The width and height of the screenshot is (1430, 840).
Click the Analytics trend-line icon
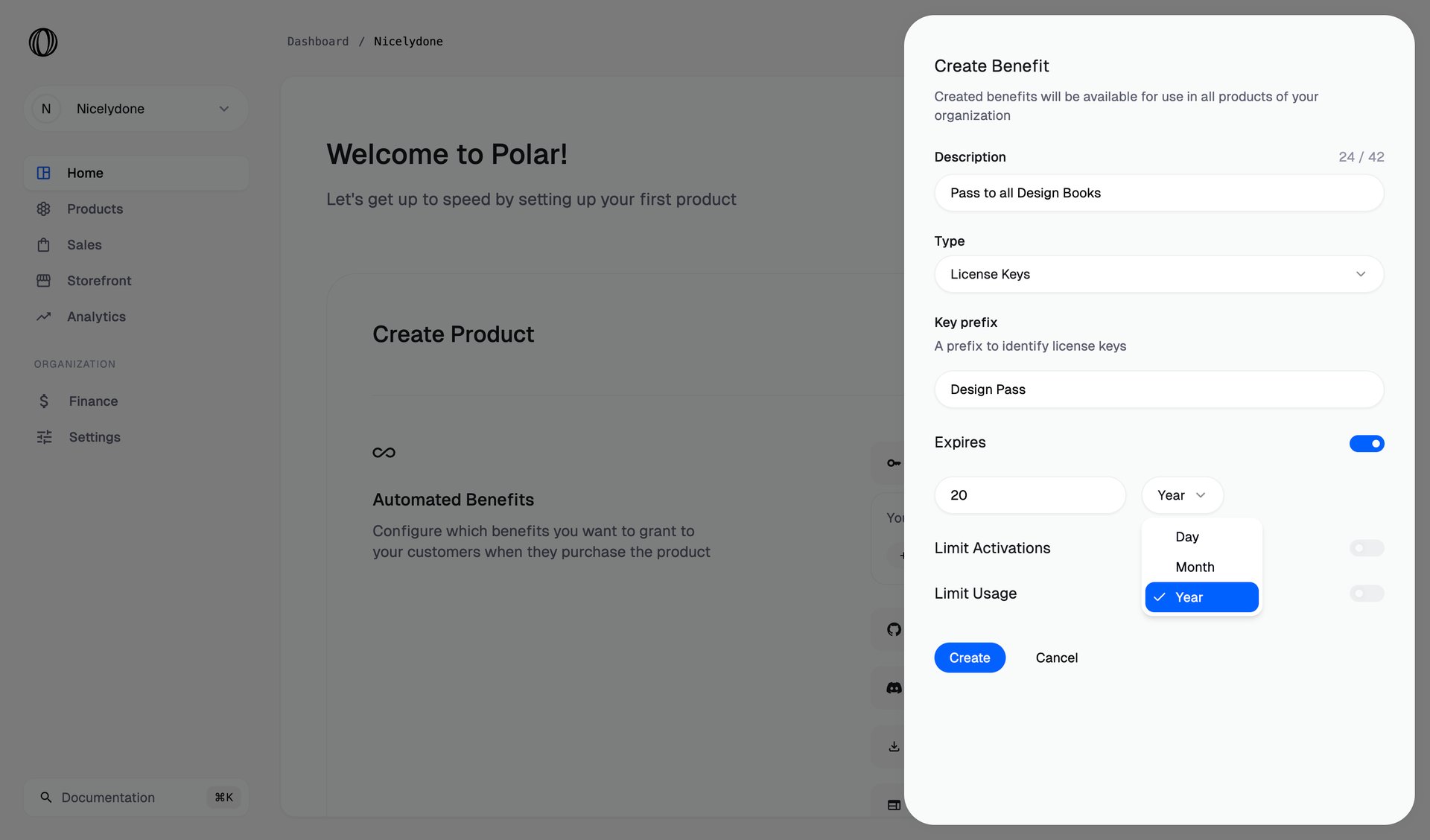pos(44,316)
